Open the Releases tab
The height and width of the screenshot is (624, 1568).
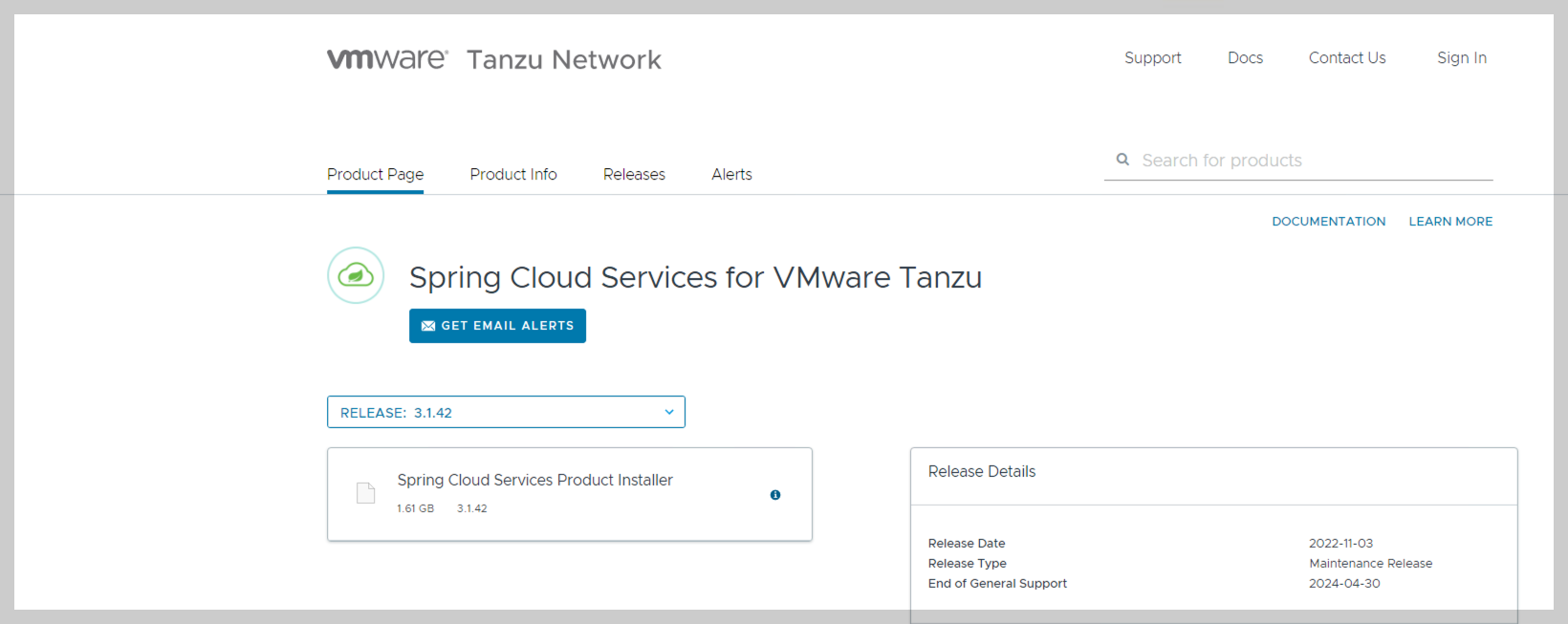634,174
